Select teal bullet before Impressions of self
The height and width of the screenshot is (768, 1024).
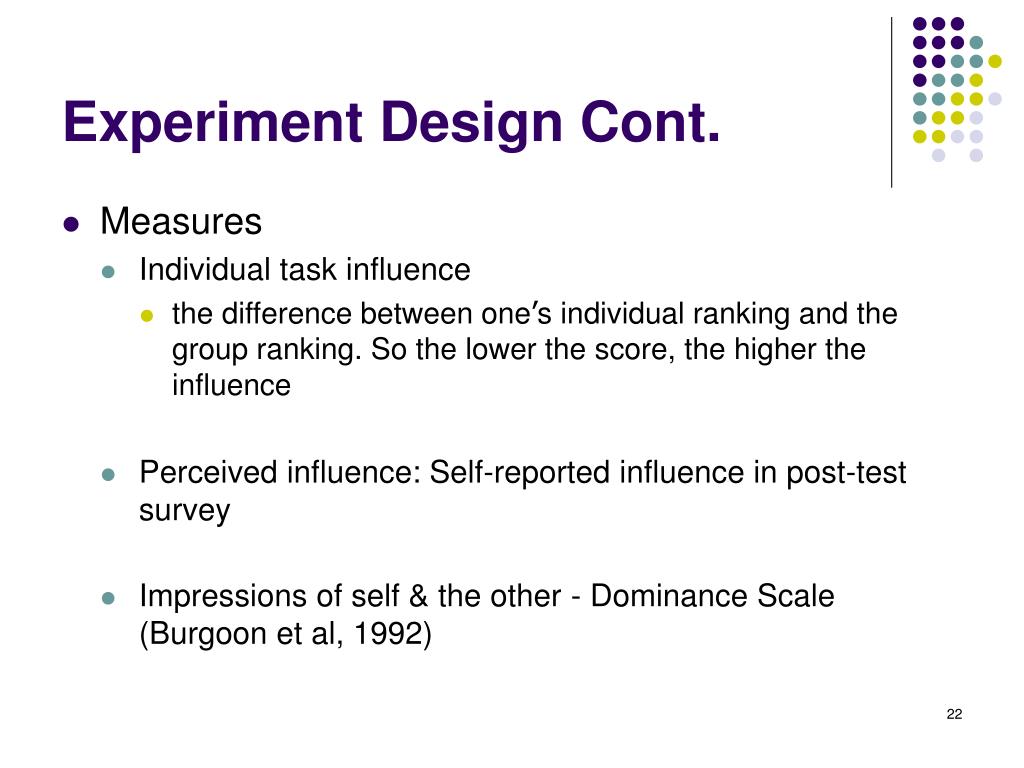click(108, 598)
